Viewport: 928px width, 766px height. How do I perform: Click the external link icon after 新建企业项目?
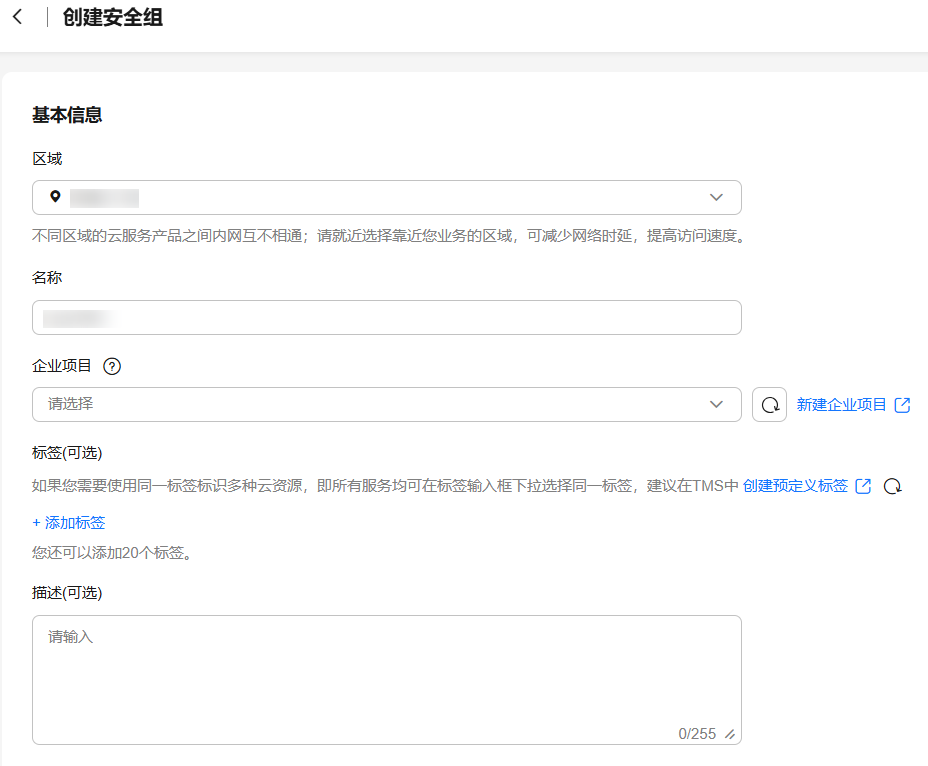pos(902,405)
